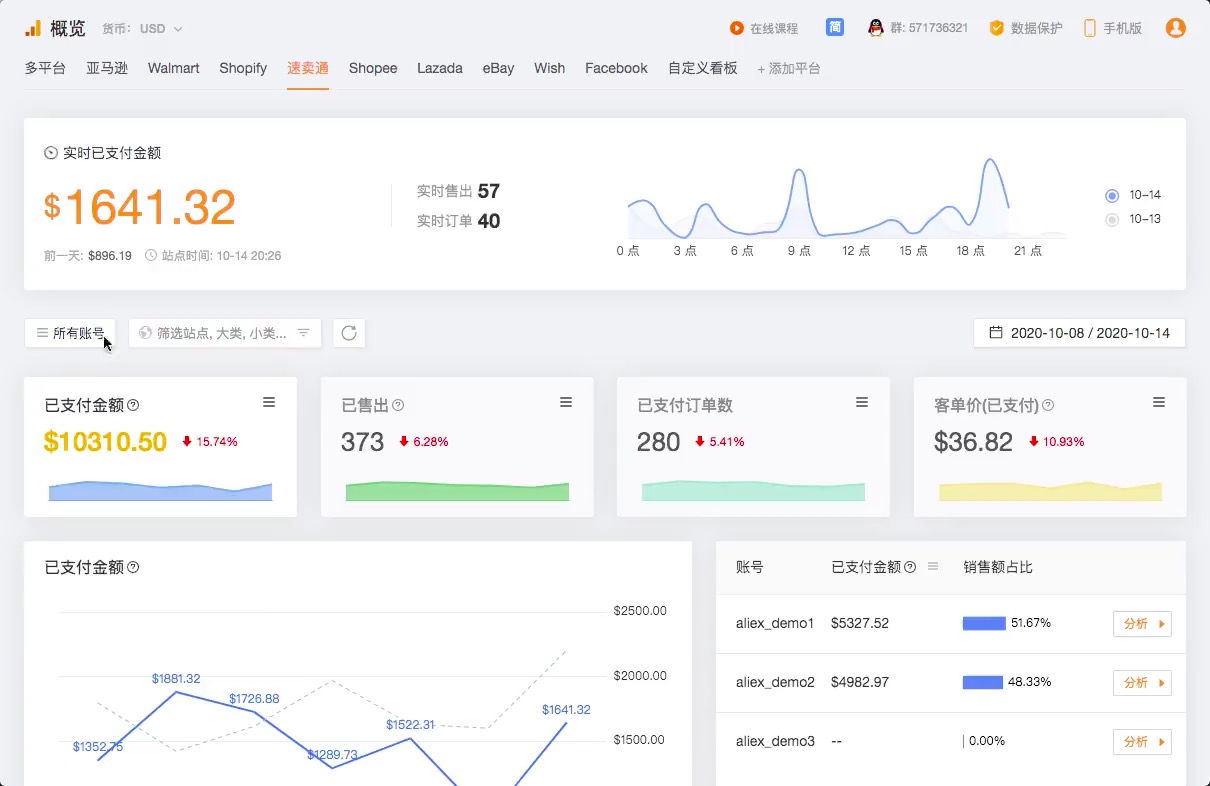Switch to the Shopee platform tab
Image resolution: width=1210 pixels, height=786 pixels.
[373, 68]
